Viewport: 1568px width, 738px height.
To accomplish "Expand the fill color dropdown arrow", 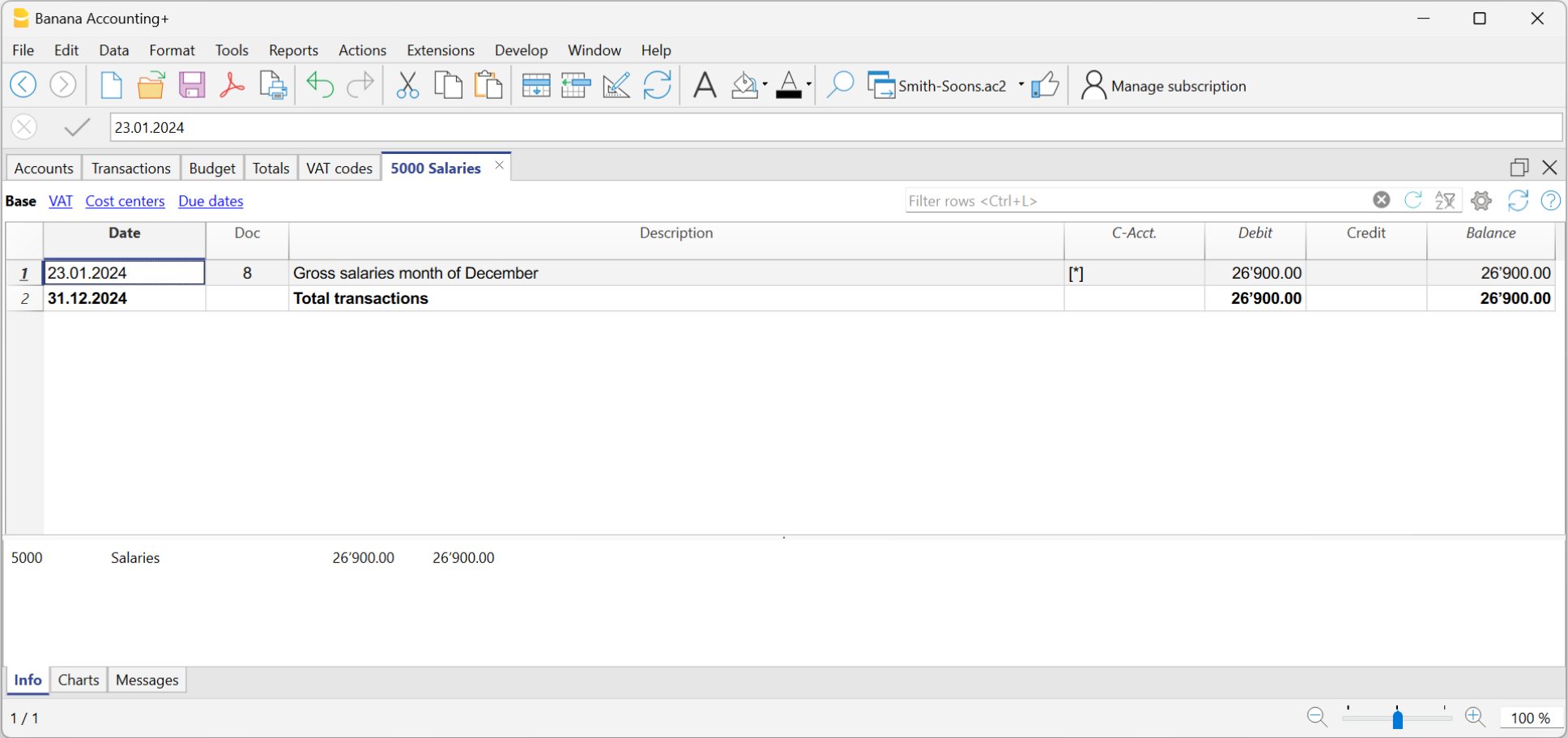I will coord(765,84).
